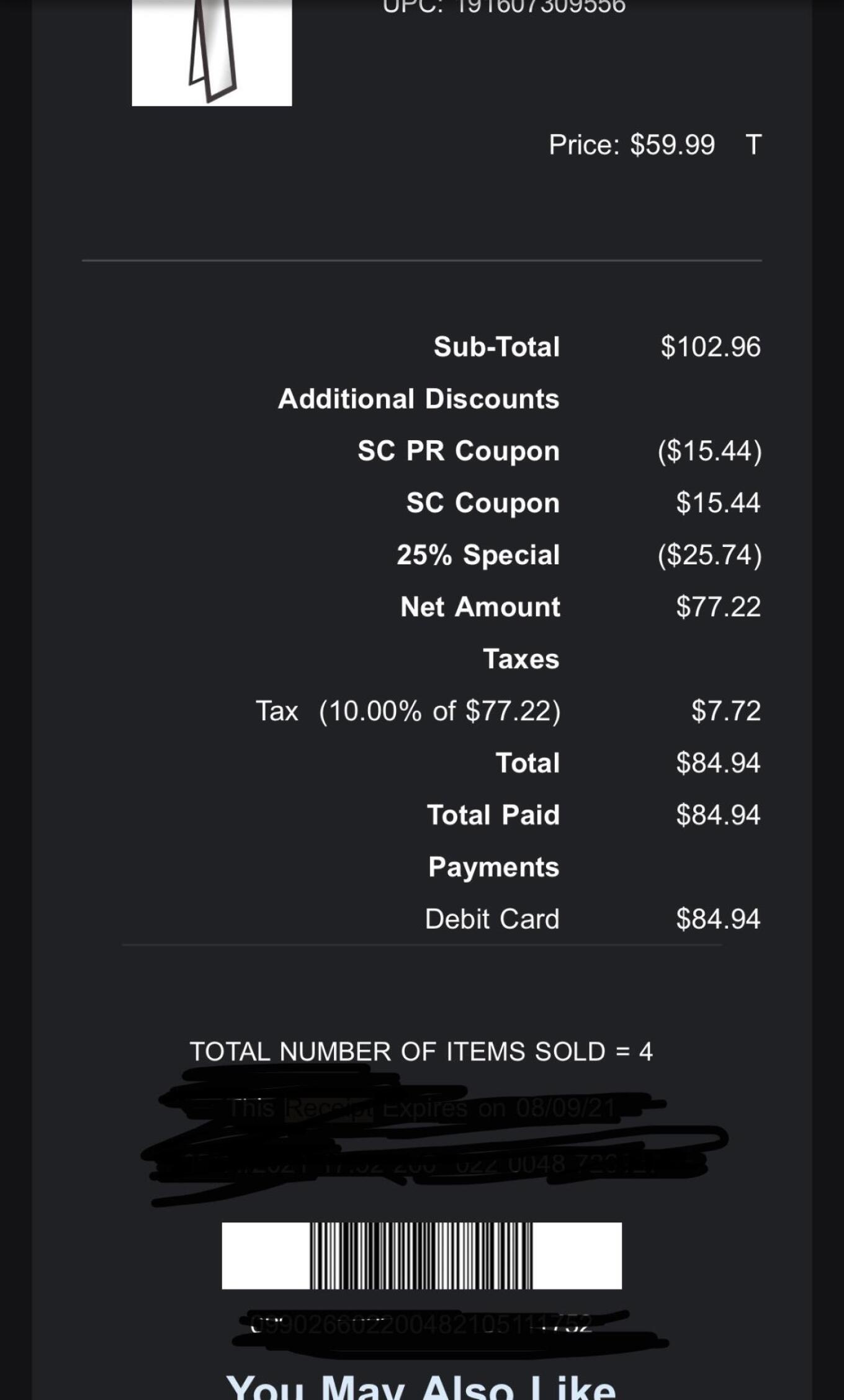Tap the T taxable marker beside price
This screenshot has width=844, height=1400.
tap(753, 145)
